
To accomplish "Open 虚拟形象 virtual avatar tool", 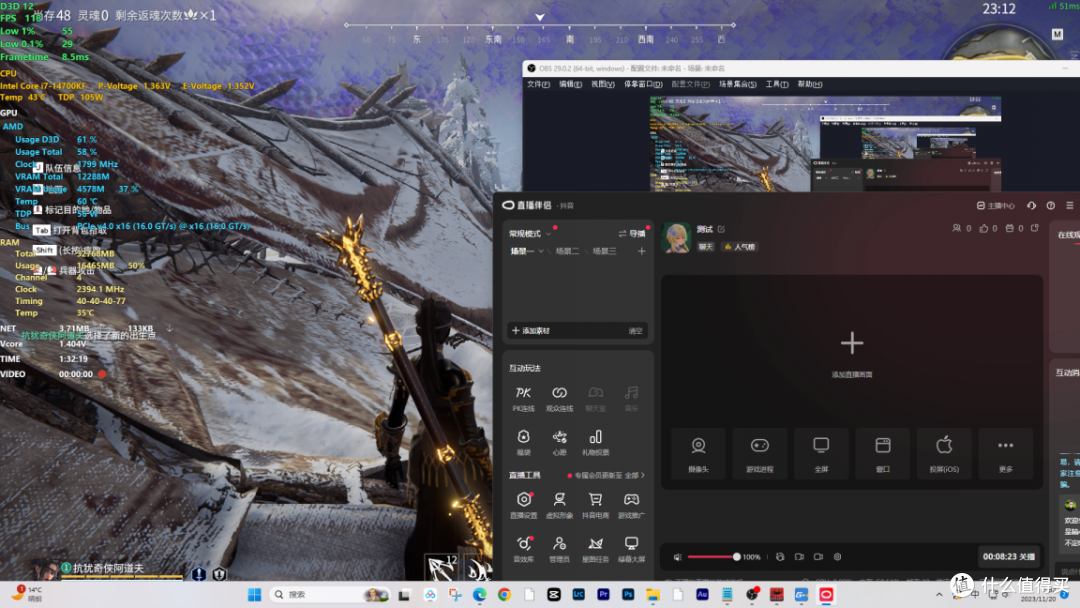I will (x=559, y=505).
